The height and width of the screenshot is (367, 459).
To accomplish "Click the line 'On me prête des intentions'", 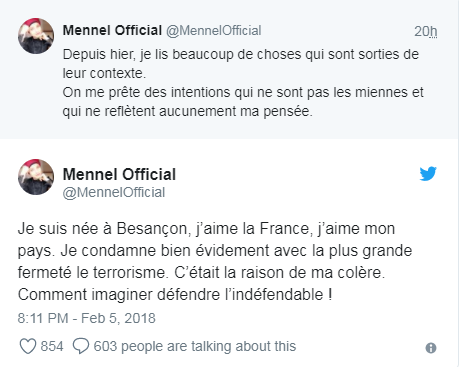I will click(243, 92).
